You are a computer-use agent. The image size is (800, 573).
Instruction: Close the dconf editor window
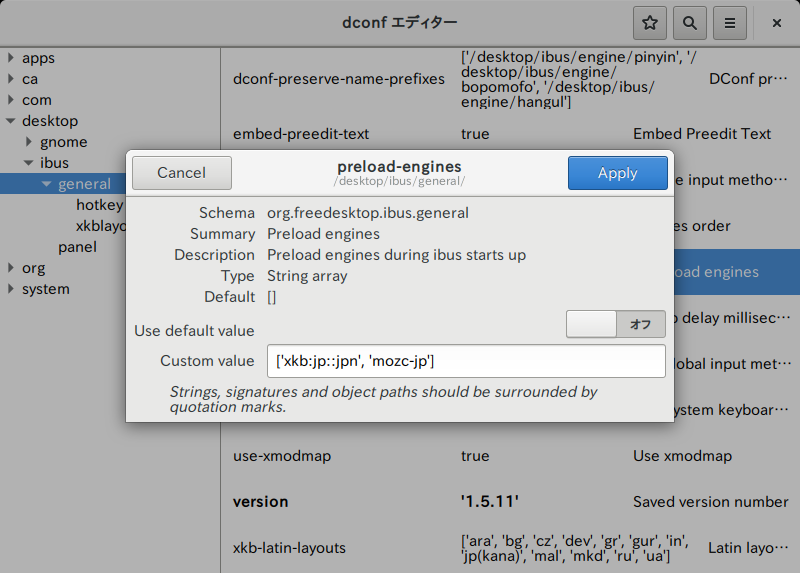(x=777, y=23)
